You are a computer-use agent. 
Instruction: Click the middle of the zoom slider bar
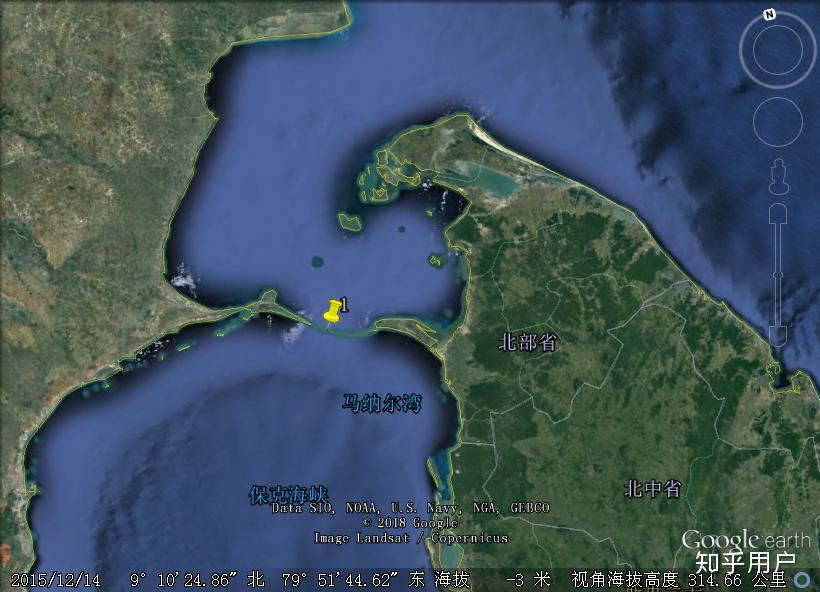tap(778, 273)
